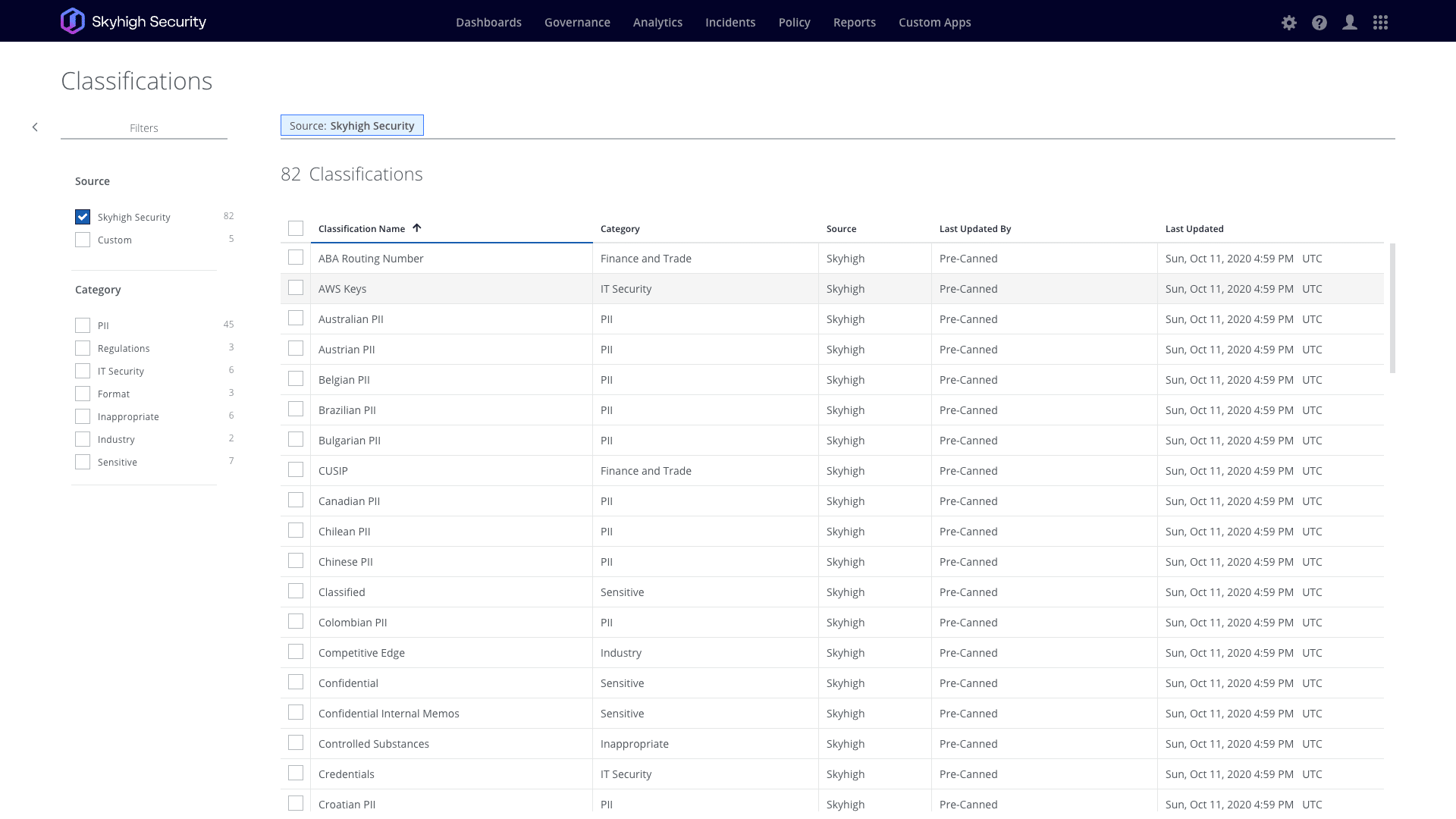Open the Policy menu

pyautogui.click(x=794, y=23)
